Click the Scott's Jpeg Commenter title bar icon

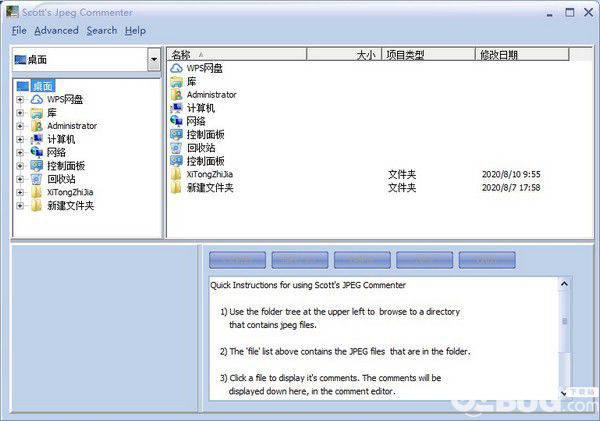[x=12, y=11]
